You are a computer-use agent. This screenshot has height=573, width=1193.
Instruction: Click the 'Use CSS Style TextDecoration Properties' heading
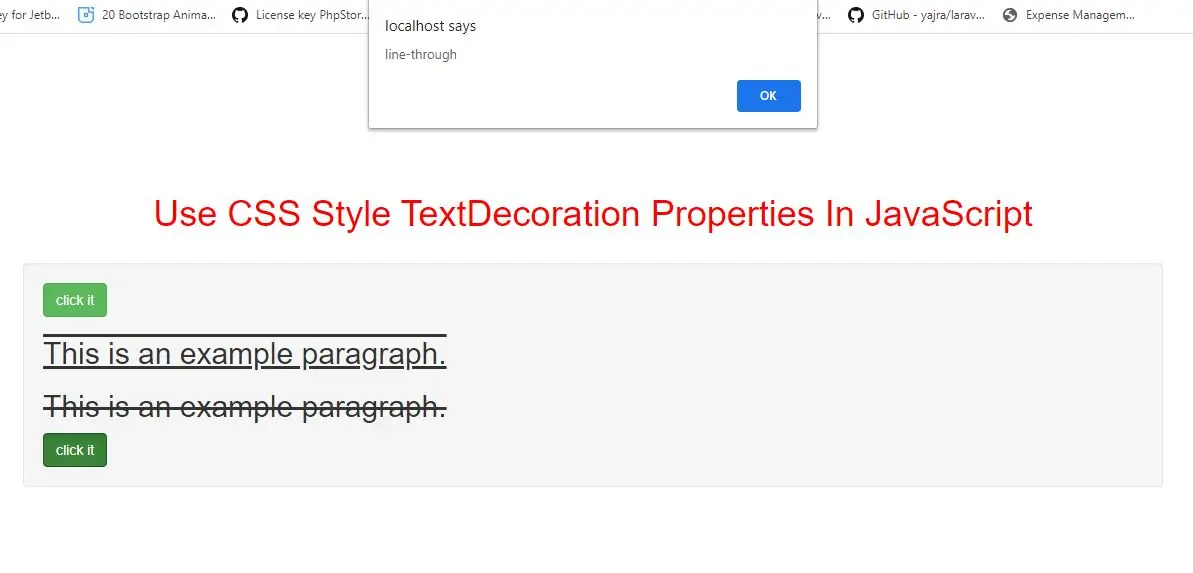coord(593,214)
